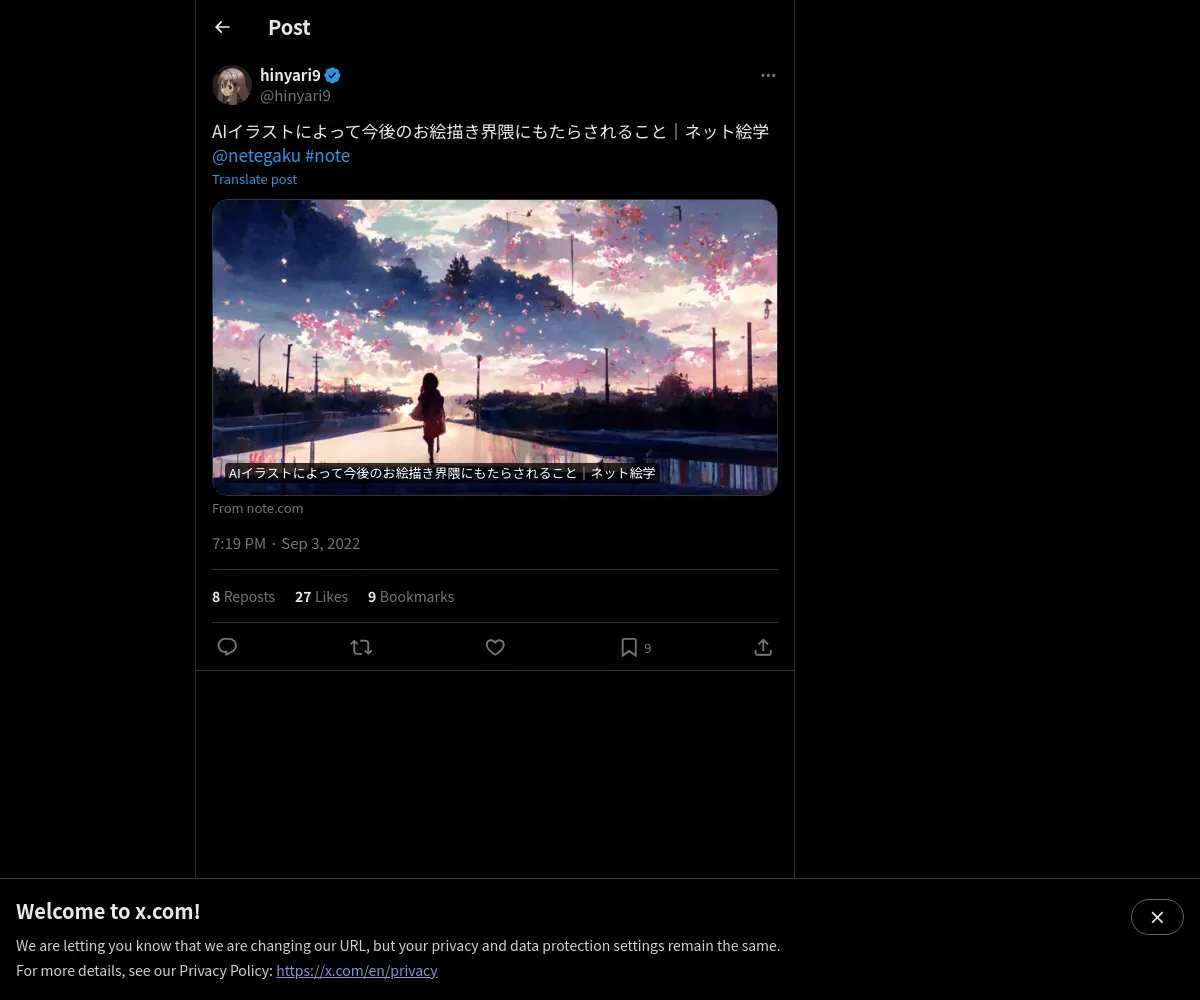Open the x.com privacy policy link
Image resolution: width=1200 pixels, height=1000 pixels.
point(357,970)
